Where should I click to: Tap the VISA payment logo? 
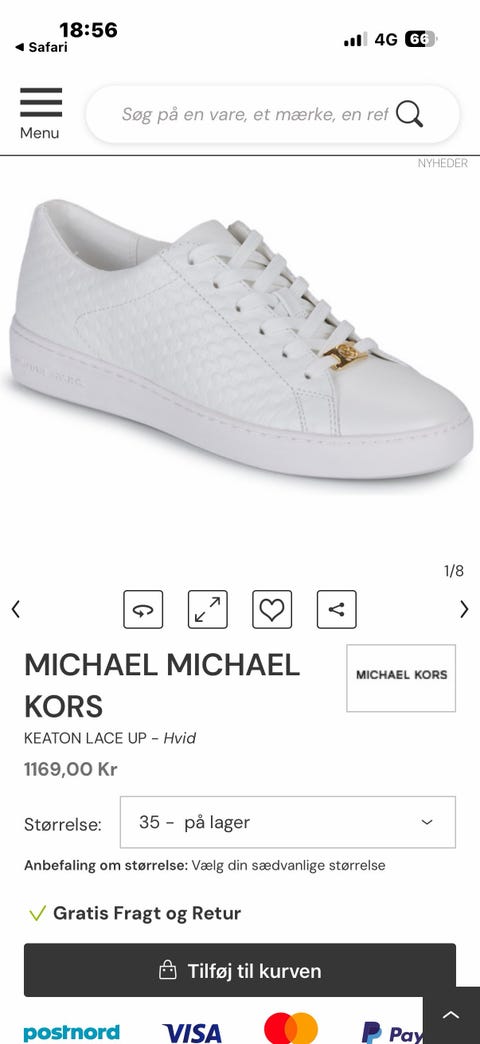192,1033
